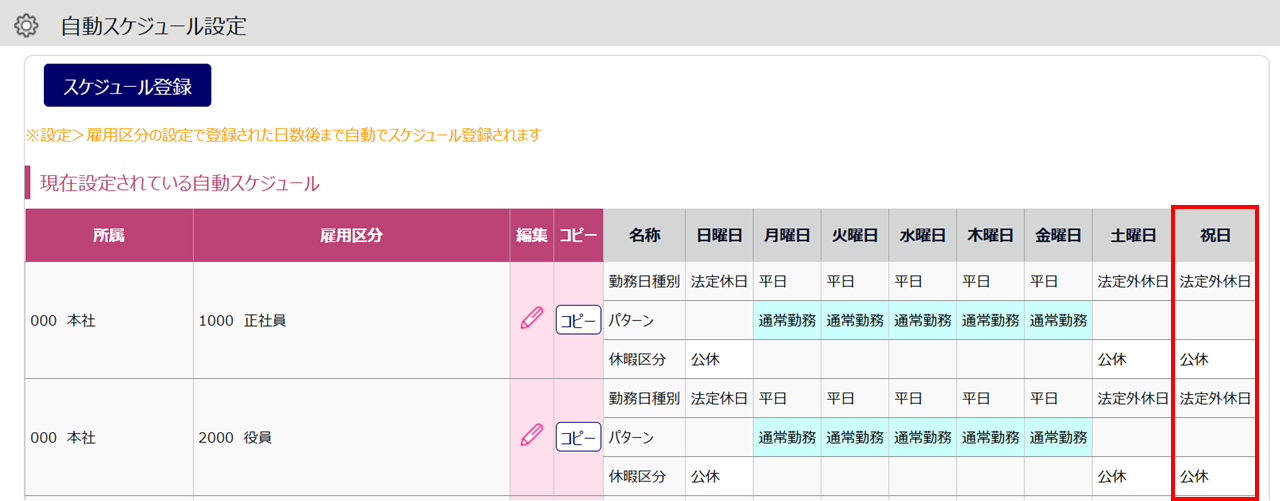Select the 火曜日 column header
The height and width of the screenshot is (501, 1280).
pyautogui.click(x=855, y=235)
